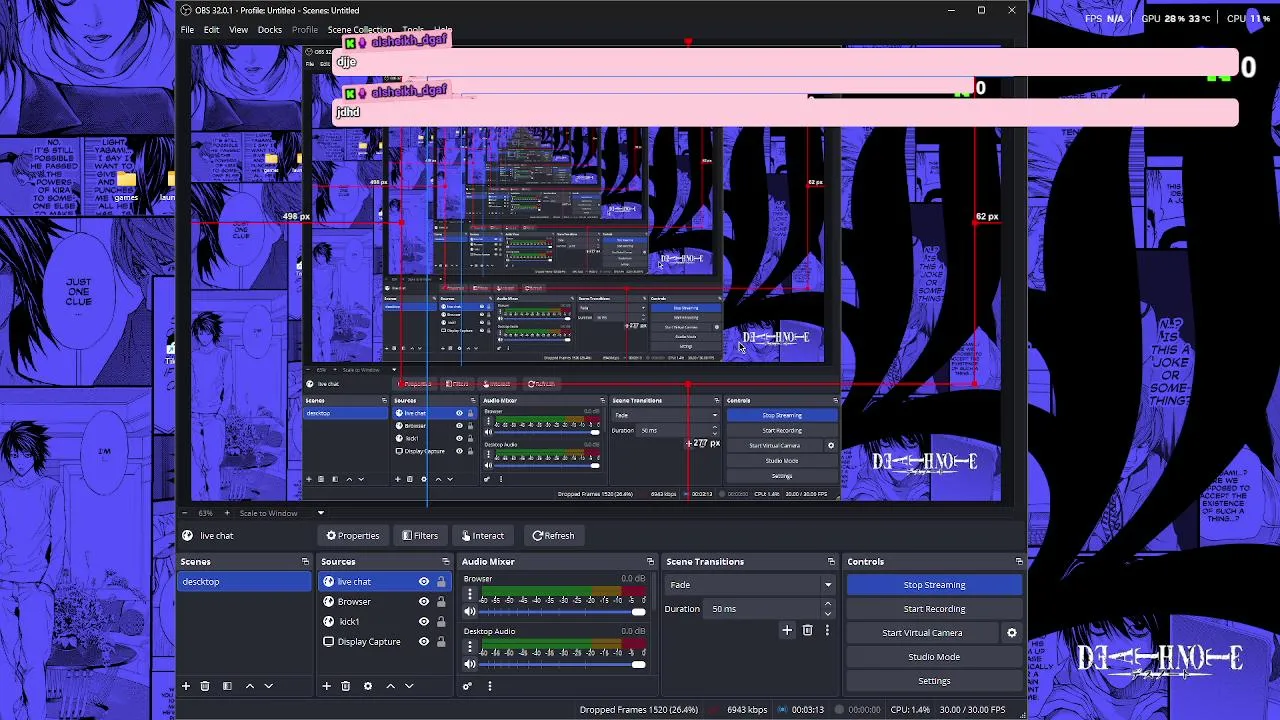1280x720 pixels.
Task: Lock the live chat source
Action: tap(441, 582)
